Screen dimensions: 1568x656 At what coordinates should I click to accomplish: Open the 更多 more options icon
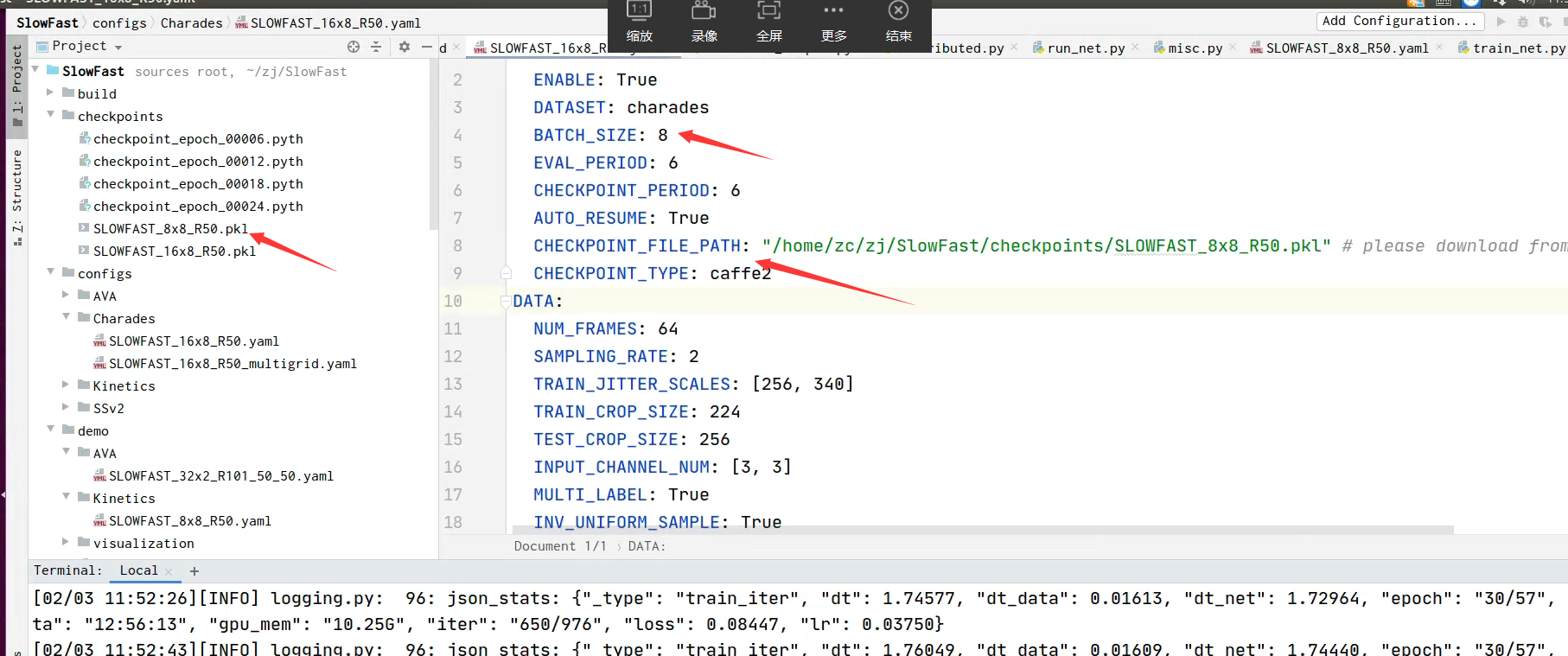833,10
